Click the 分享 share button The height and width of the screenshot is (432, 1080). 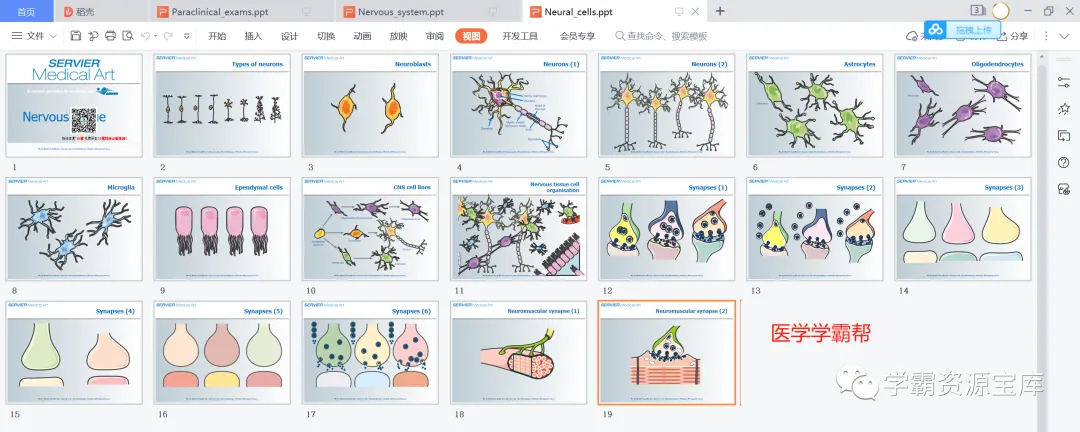1012,37
